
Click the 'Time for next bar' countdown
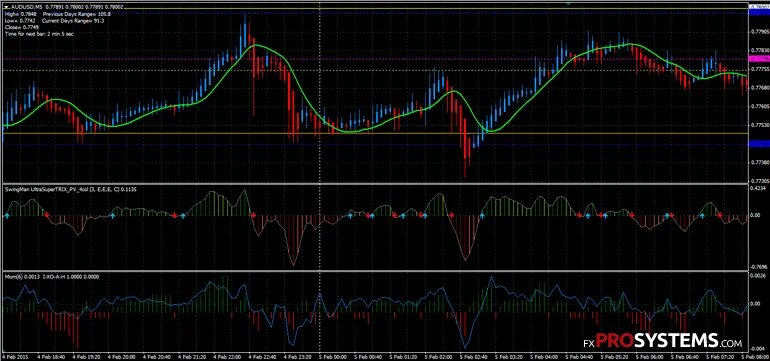[38, 34]
